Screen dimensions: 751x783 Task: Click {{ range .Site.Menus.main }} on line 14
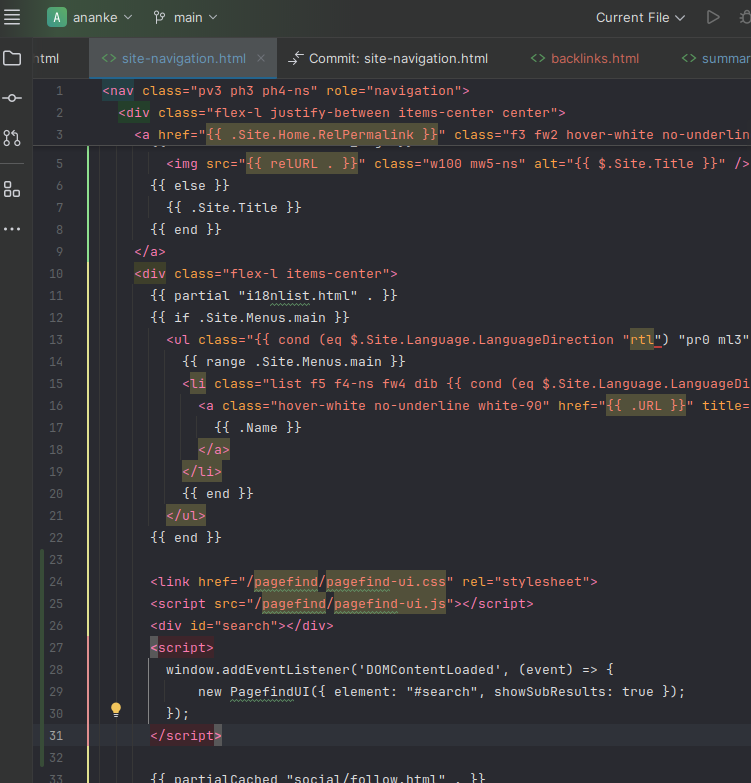pos(294,362)
